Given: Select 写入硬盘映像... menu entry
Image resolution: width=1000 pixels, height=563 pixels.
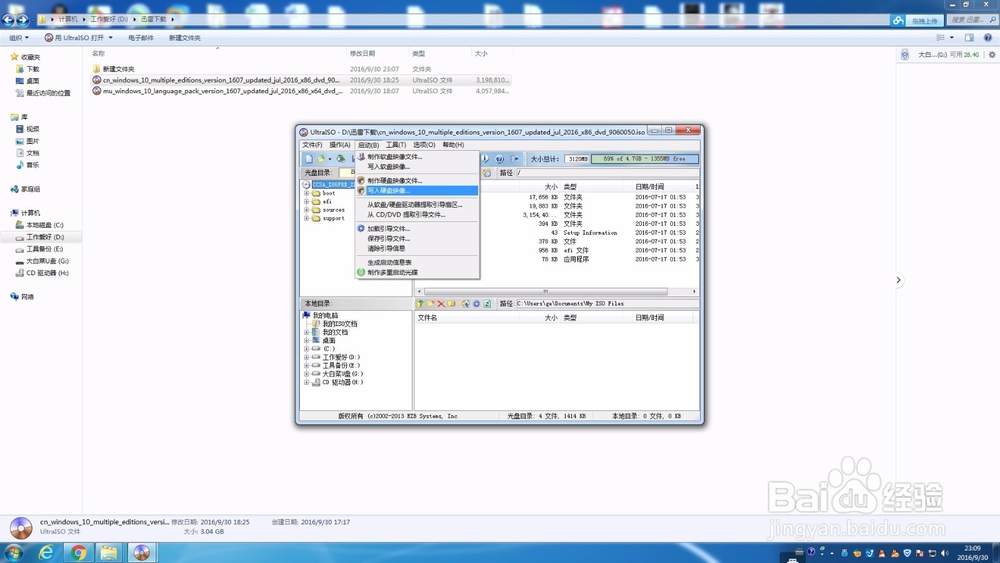Looking at the screenshot, I should click(x=417, y=191).
